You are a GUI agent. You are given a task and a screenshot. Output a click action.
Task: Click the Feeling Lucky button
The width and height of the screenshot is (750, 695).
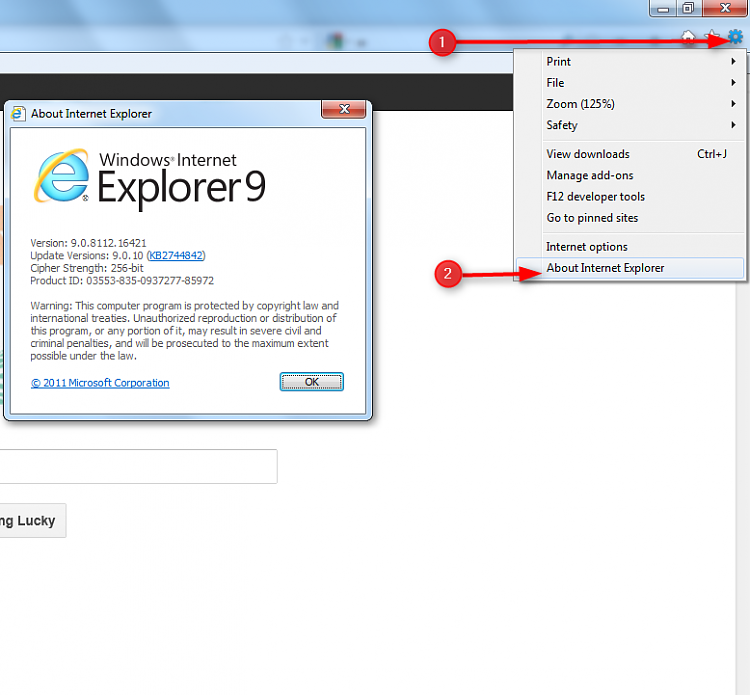tap(33, 520)
